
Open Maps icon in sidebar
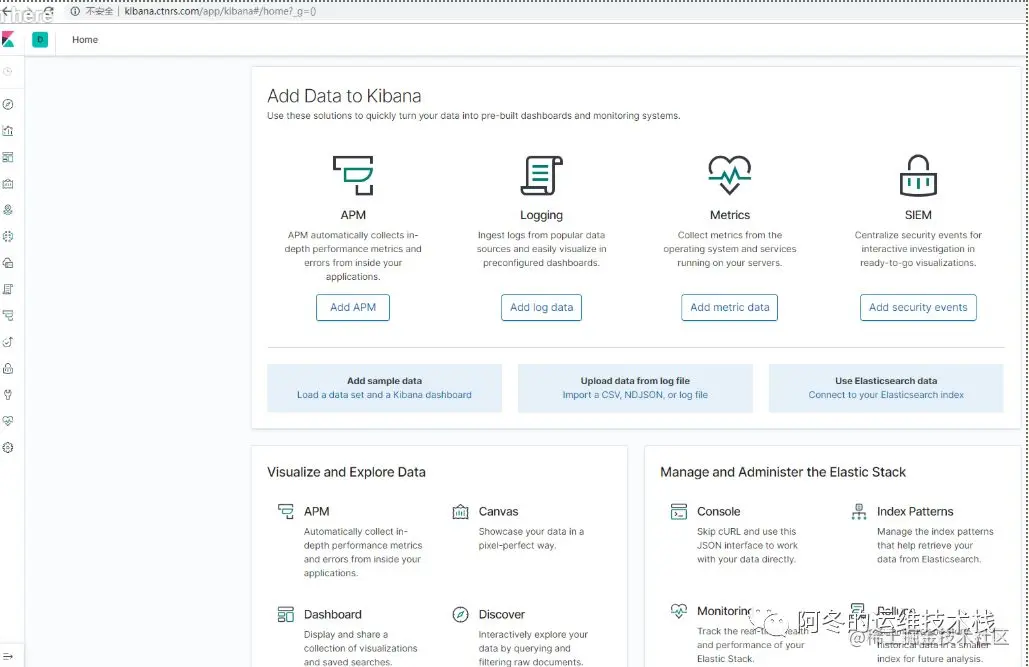(x=8, y=210)
